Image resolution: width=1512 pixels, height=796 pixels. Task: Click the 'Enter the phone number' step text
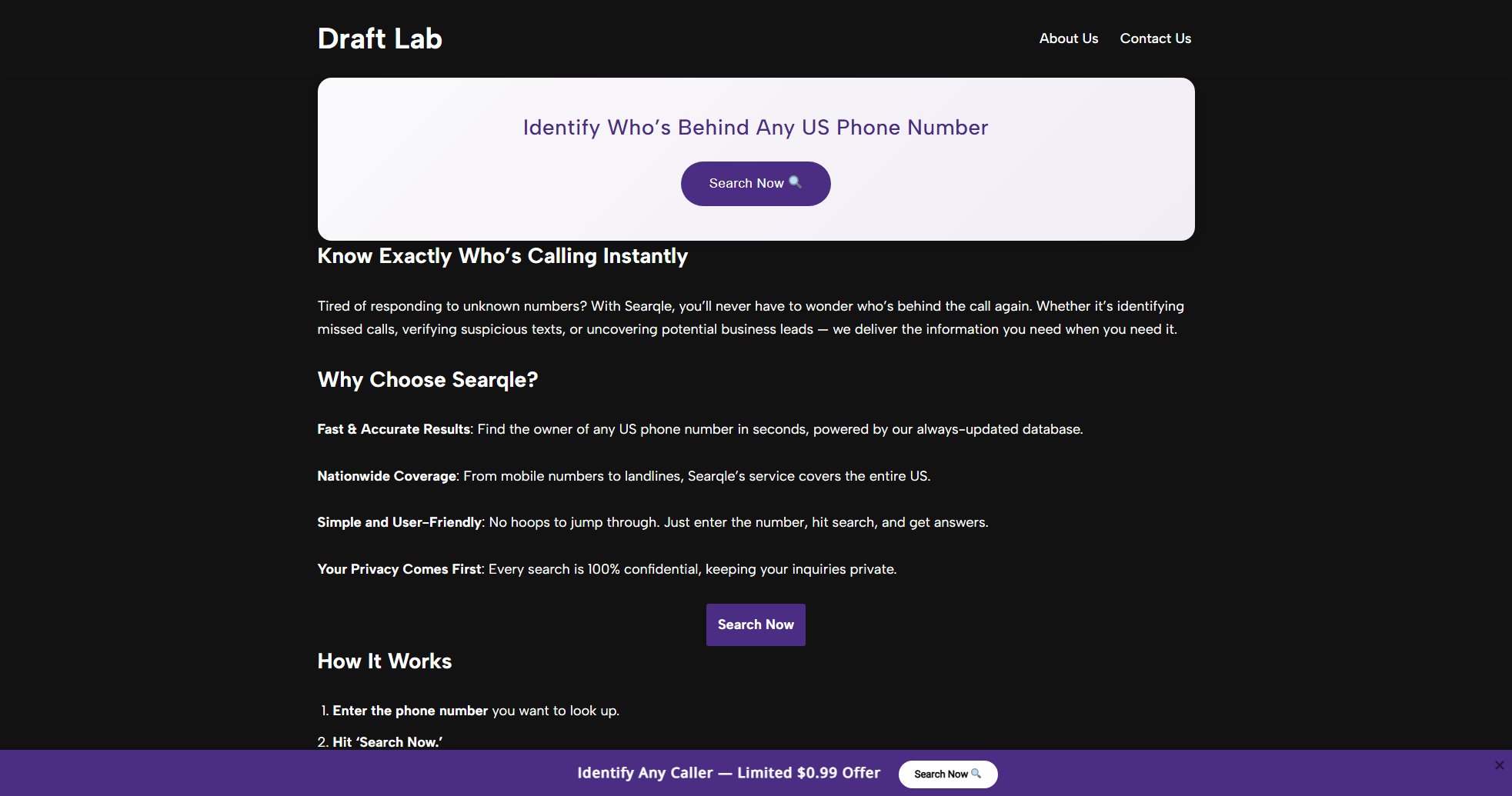tap(410, 711)
